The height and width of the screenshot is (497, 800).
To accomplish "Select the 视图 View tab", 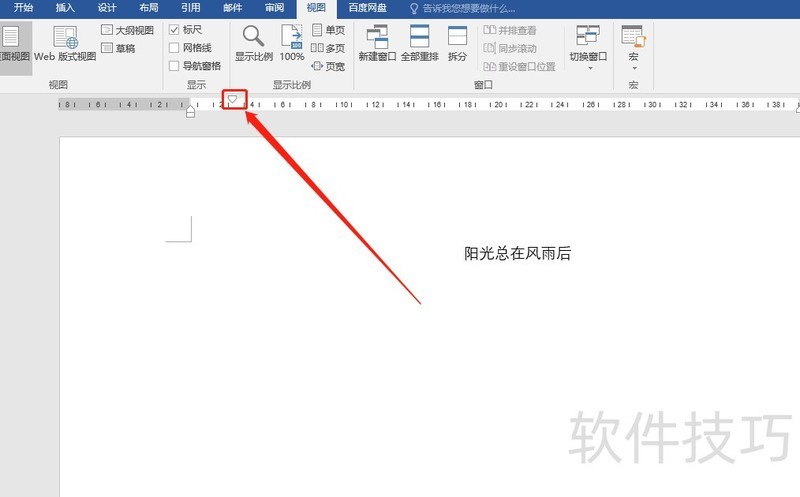I will 316,8.
